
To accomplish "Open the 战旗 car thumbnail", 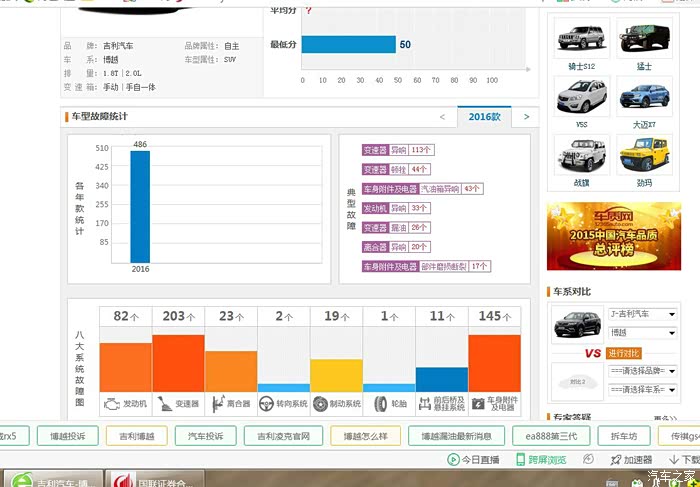I will 582,154.
